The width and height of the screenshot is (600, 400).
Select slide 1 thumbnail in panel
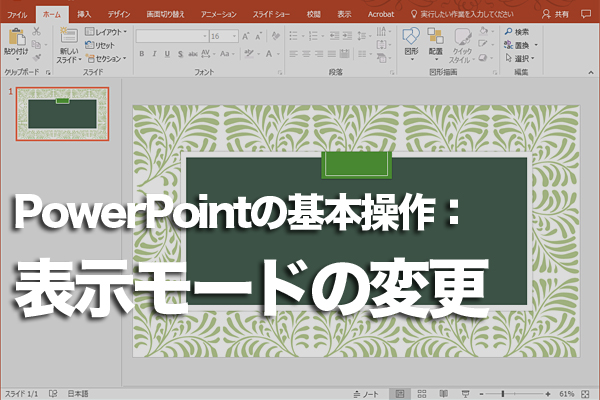(62, 114)
